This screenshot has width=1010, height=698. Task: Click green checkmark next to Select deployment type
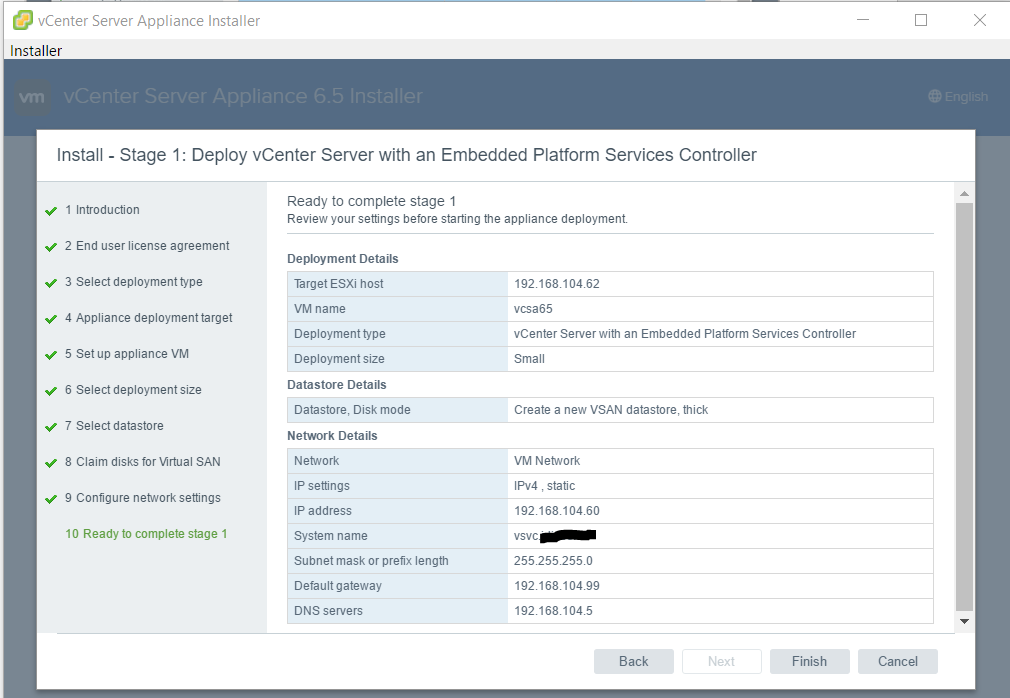tap(51, 283)
